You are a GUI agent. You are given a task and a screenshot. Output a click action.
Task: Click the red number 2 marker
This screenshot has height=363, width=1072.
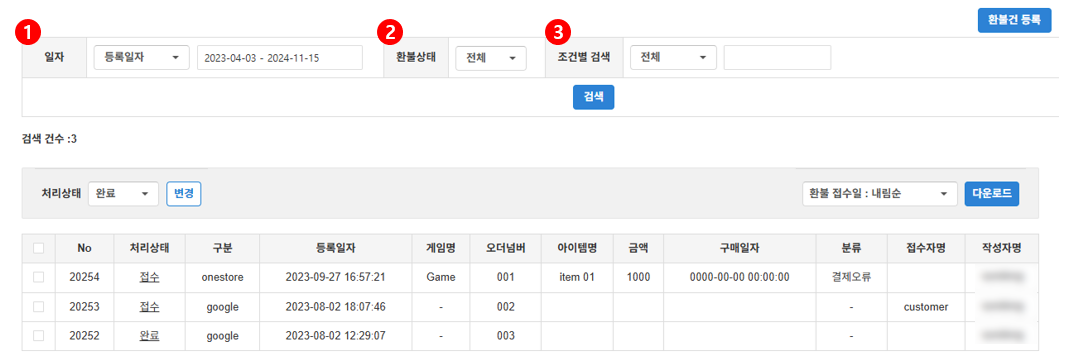(391, 30)
